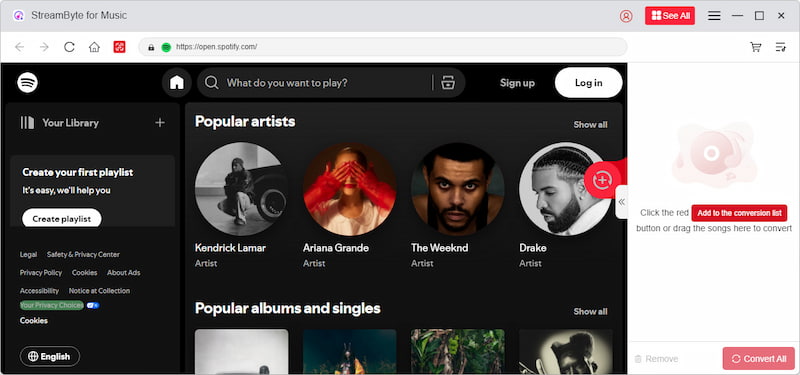Image resolution: width=800 pixels, height=375 pixels.
Task: Open the About Ads link
Action: 123,272
